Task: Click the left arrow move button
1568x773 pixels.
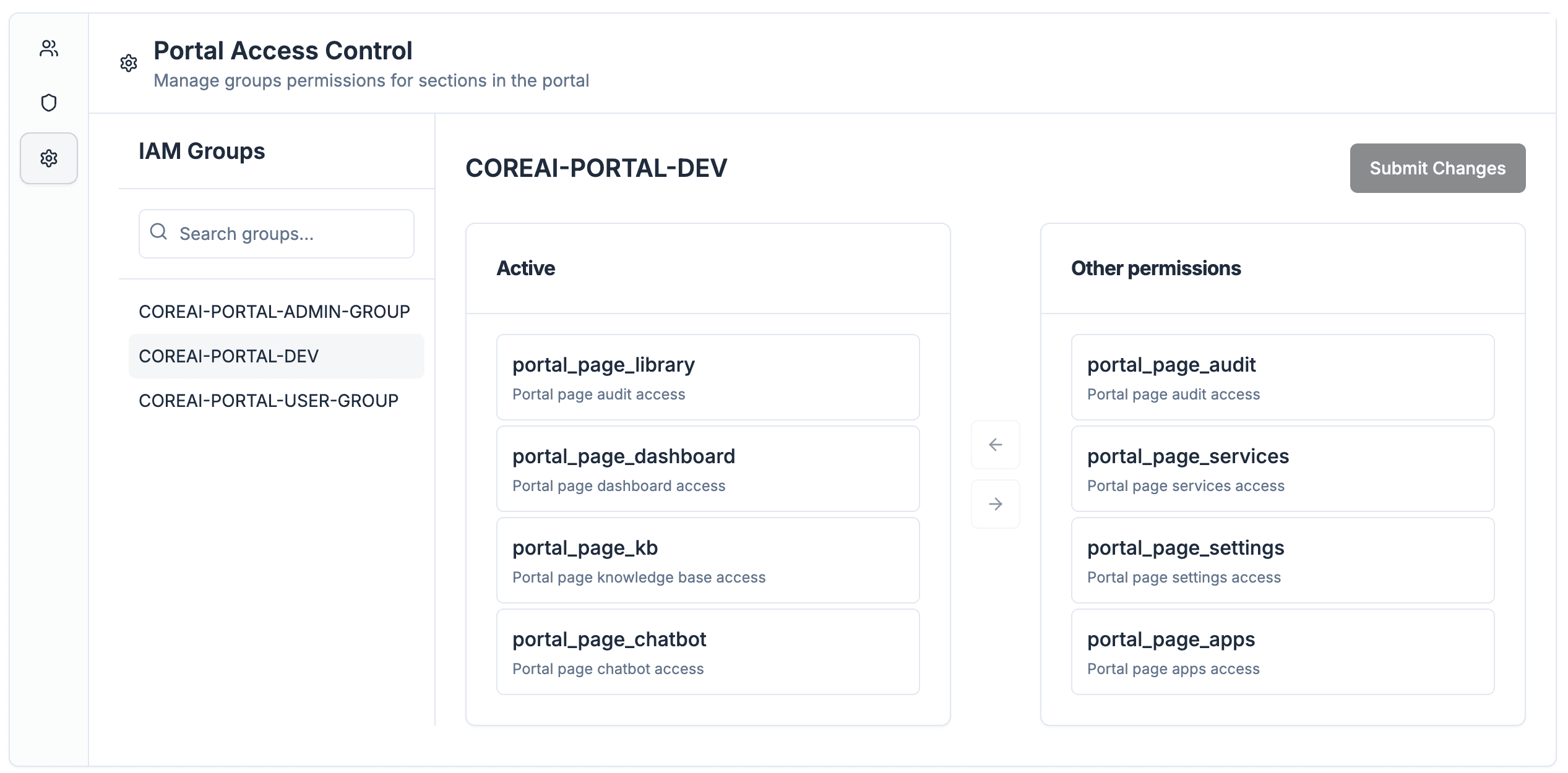Action: [995, 445]
